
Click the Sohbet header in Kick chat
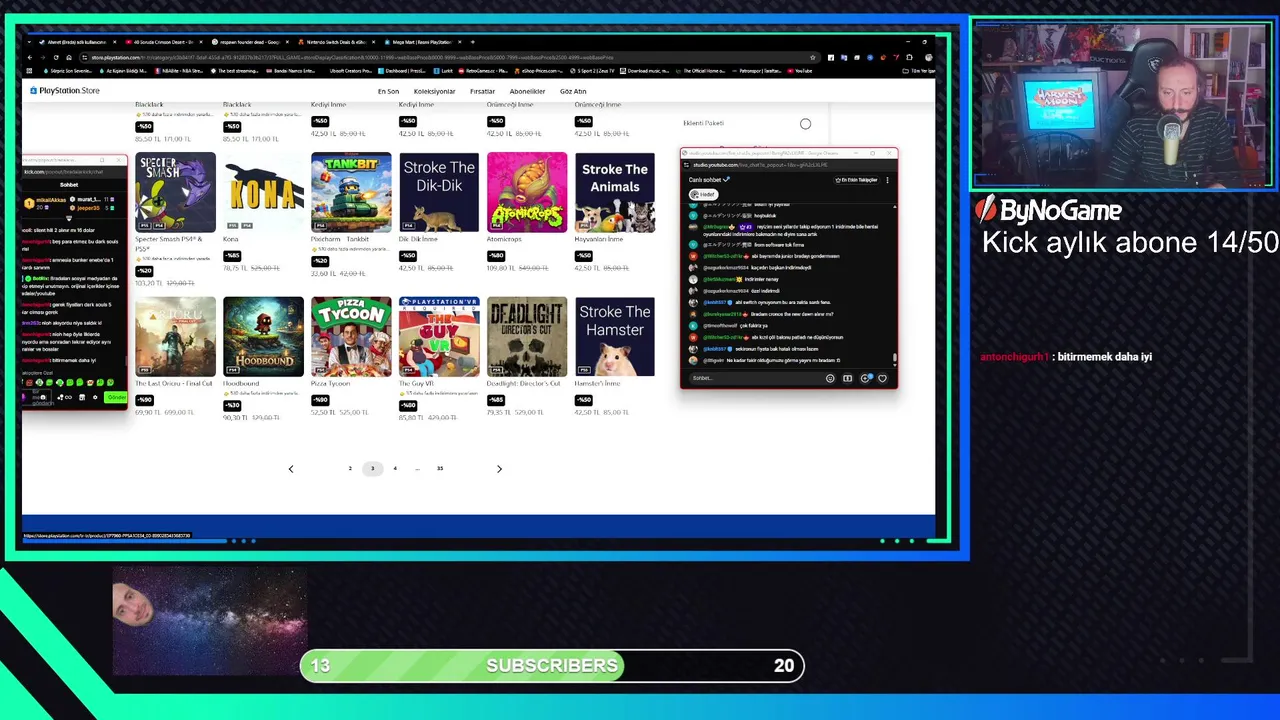(69, 184)
